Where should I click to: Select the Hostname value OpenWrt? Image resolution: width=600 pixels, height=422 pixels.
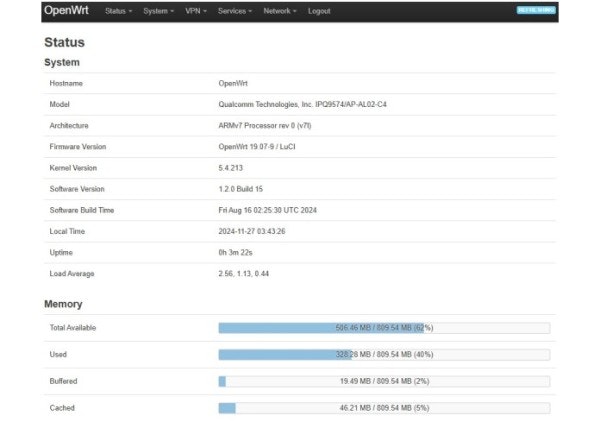233,83
